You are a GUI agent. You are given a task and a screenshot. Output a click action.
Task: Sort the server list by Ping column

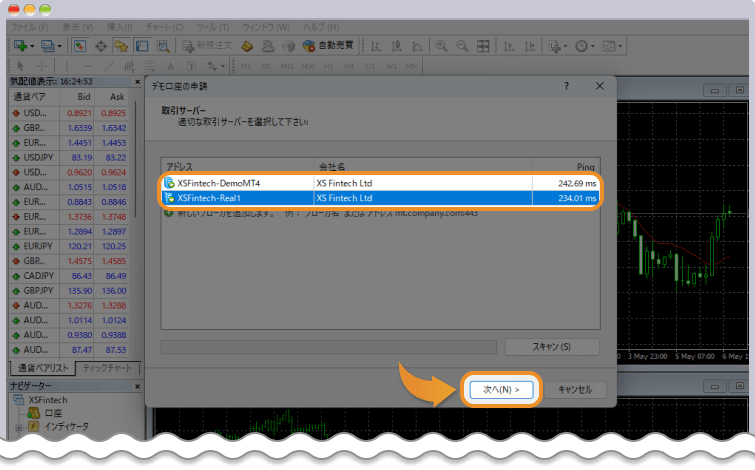pyautogui.click(x=566, y=167)
